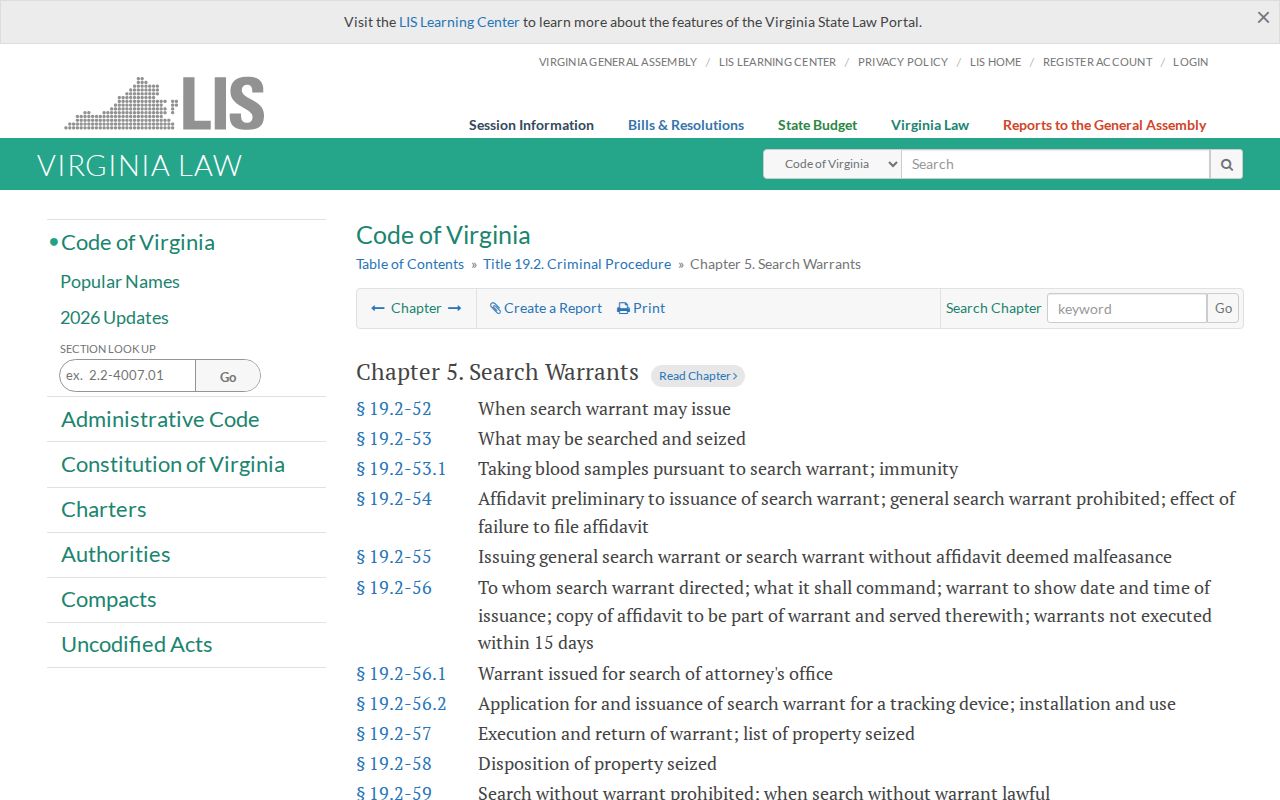
Task: Select Charters in sidebar
Action: (104, 510)
